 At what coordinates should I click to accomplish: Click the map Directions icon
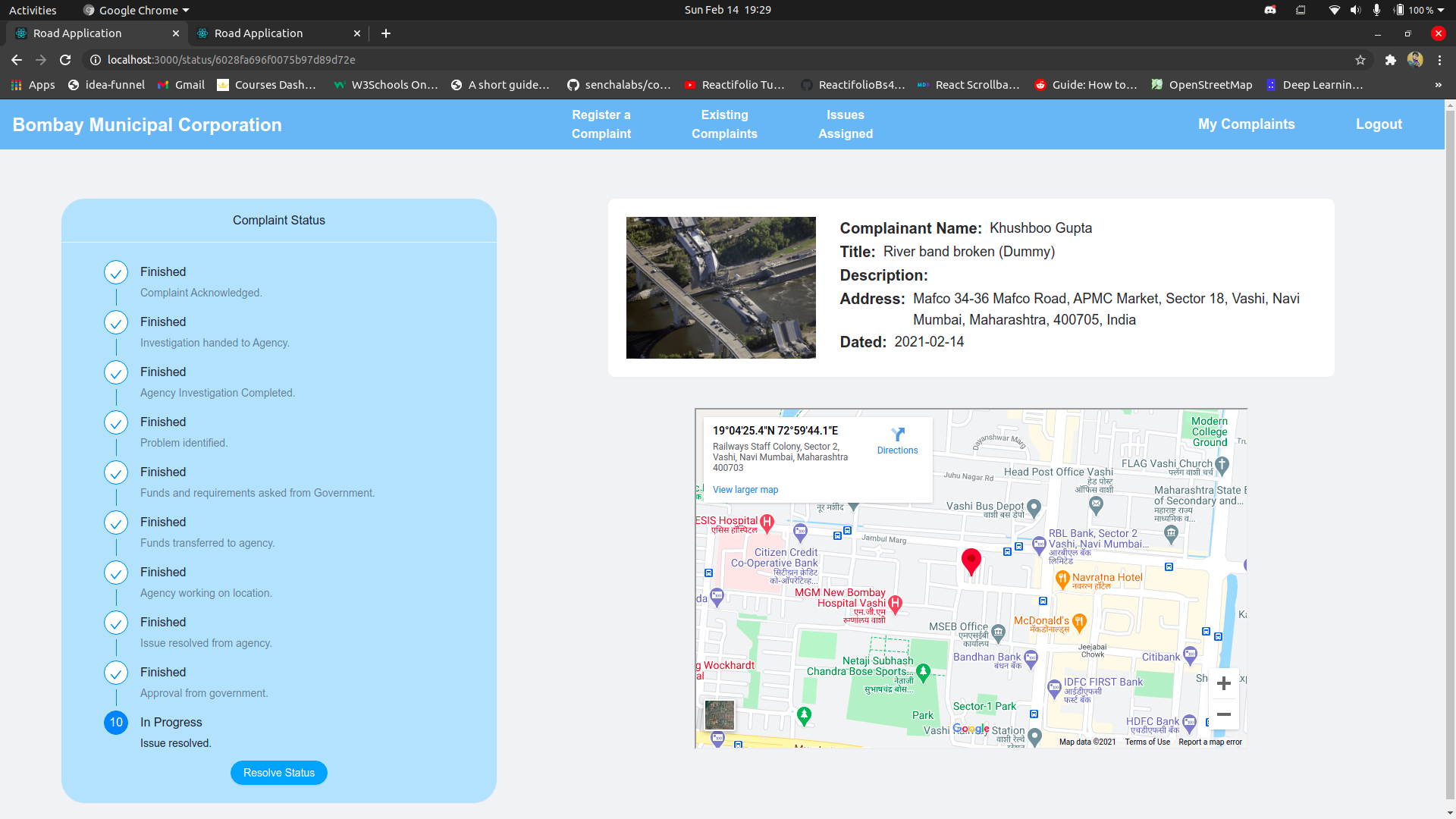[x=897, y=435]
